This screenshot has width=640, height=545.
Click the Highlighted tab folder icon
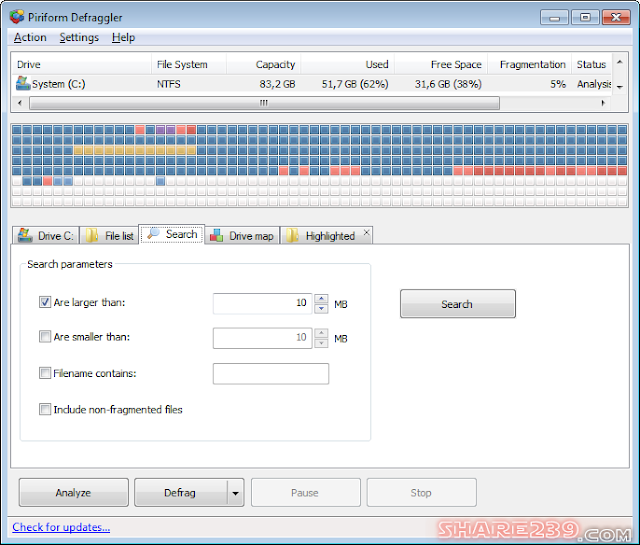point(292,236)
